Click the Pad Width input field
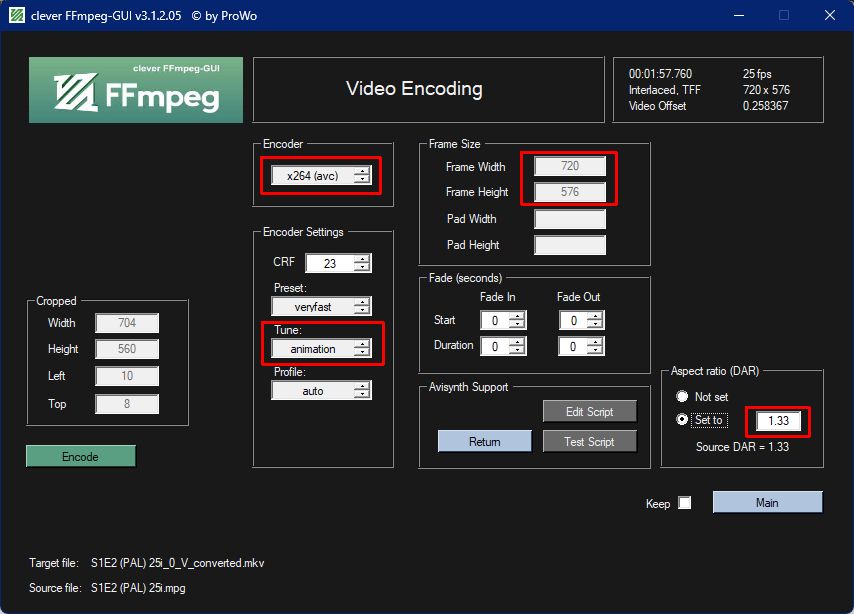This screenshot has width=854, height=614. click(570, 219)
